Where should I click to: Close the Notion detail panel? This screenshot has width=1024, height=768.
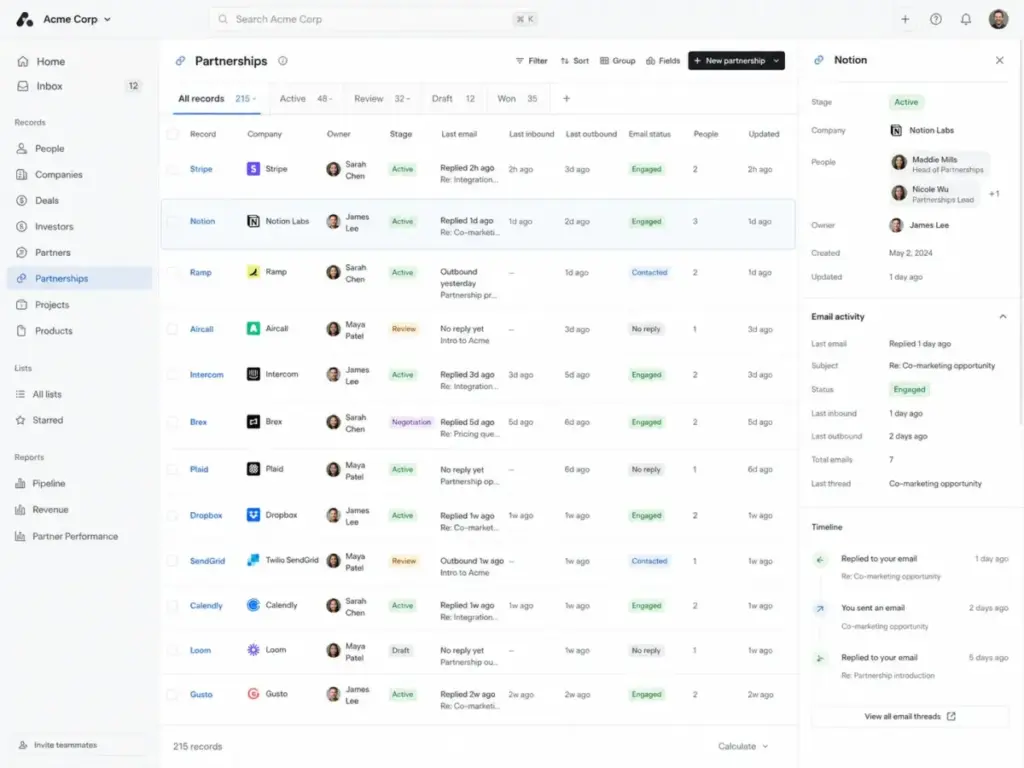click(x=1000, y=60)
